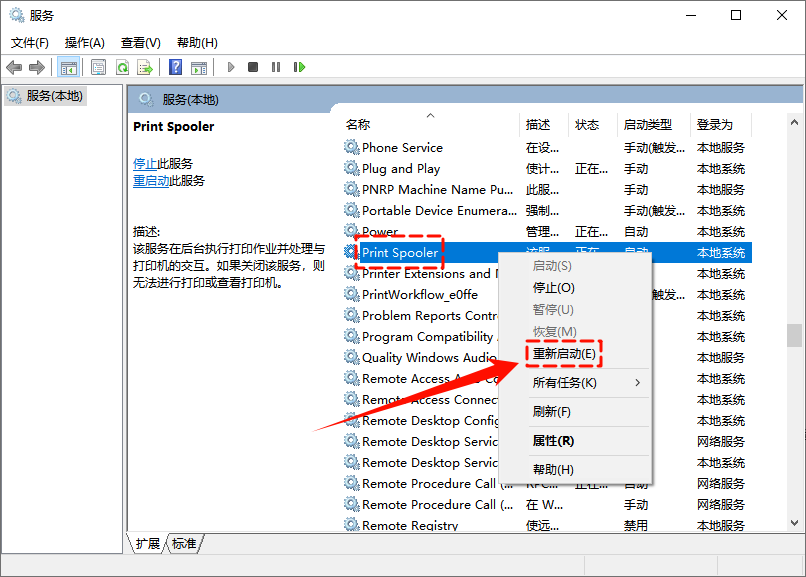The width and height of the screenshot is (806, 577).
Task: Sort by the 启动类型 column header
Action: 648,125
